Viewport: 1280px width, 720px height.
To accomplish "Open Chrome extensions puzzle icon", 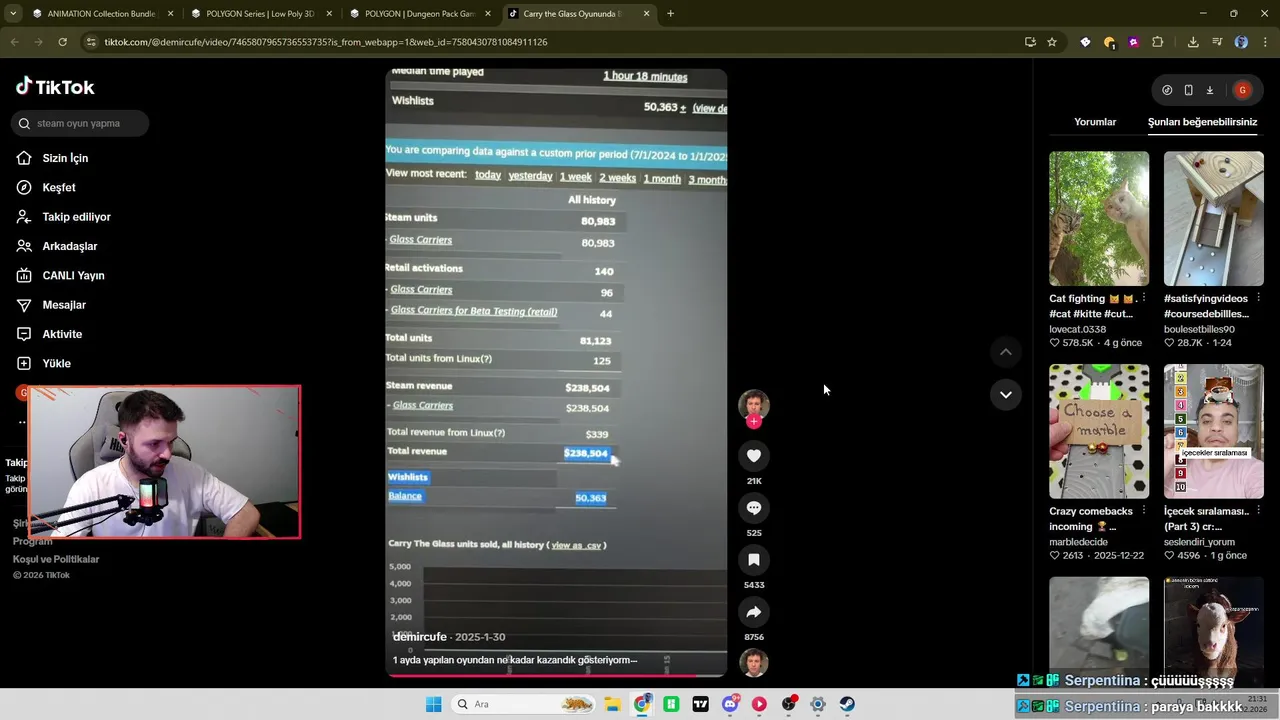I will (x=1157, y=42).
